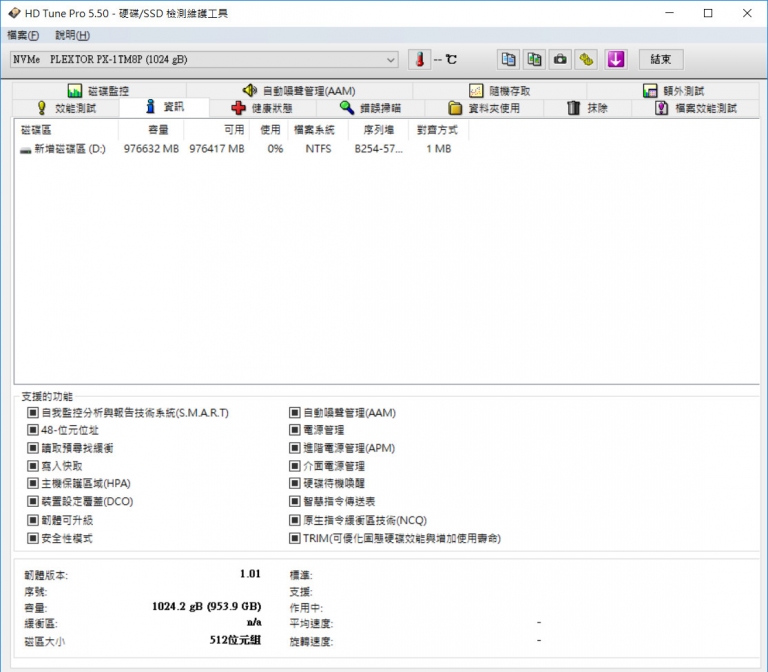
Task: Expand the NVMe PLEXTOR drive selection dropdown
Action: [x=204, y=60]
